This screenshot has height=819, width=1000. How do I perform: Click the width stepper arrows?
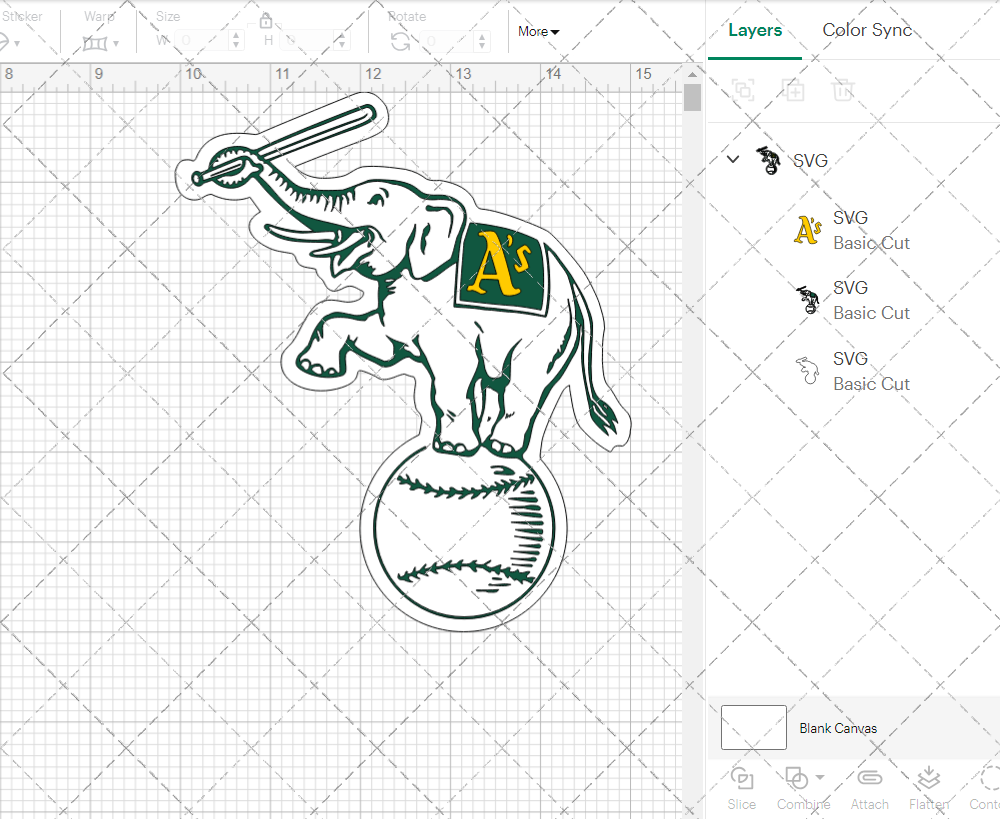pos(237,41)
